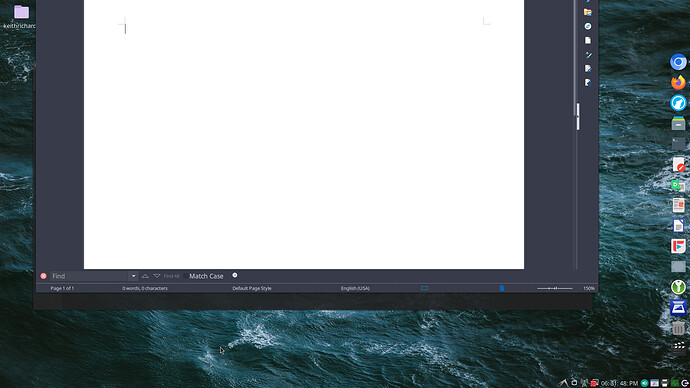The width and height of the screenshot is (690, 388).
Task: Close the Find toolbar
Action: pyautogui.click(x=43, y=276)
